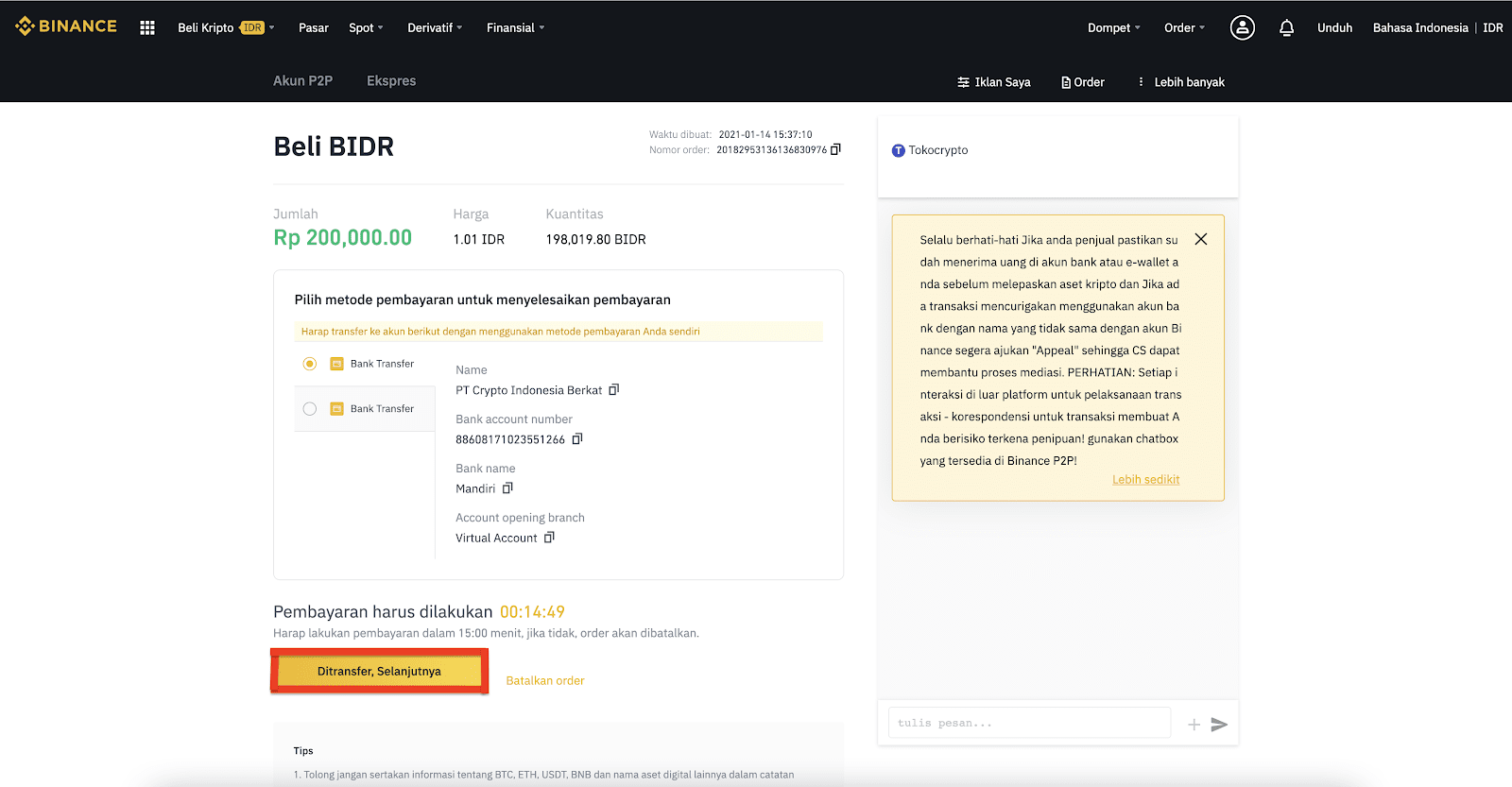
Task: Open the apps grid menu icon
Action: 147,27
